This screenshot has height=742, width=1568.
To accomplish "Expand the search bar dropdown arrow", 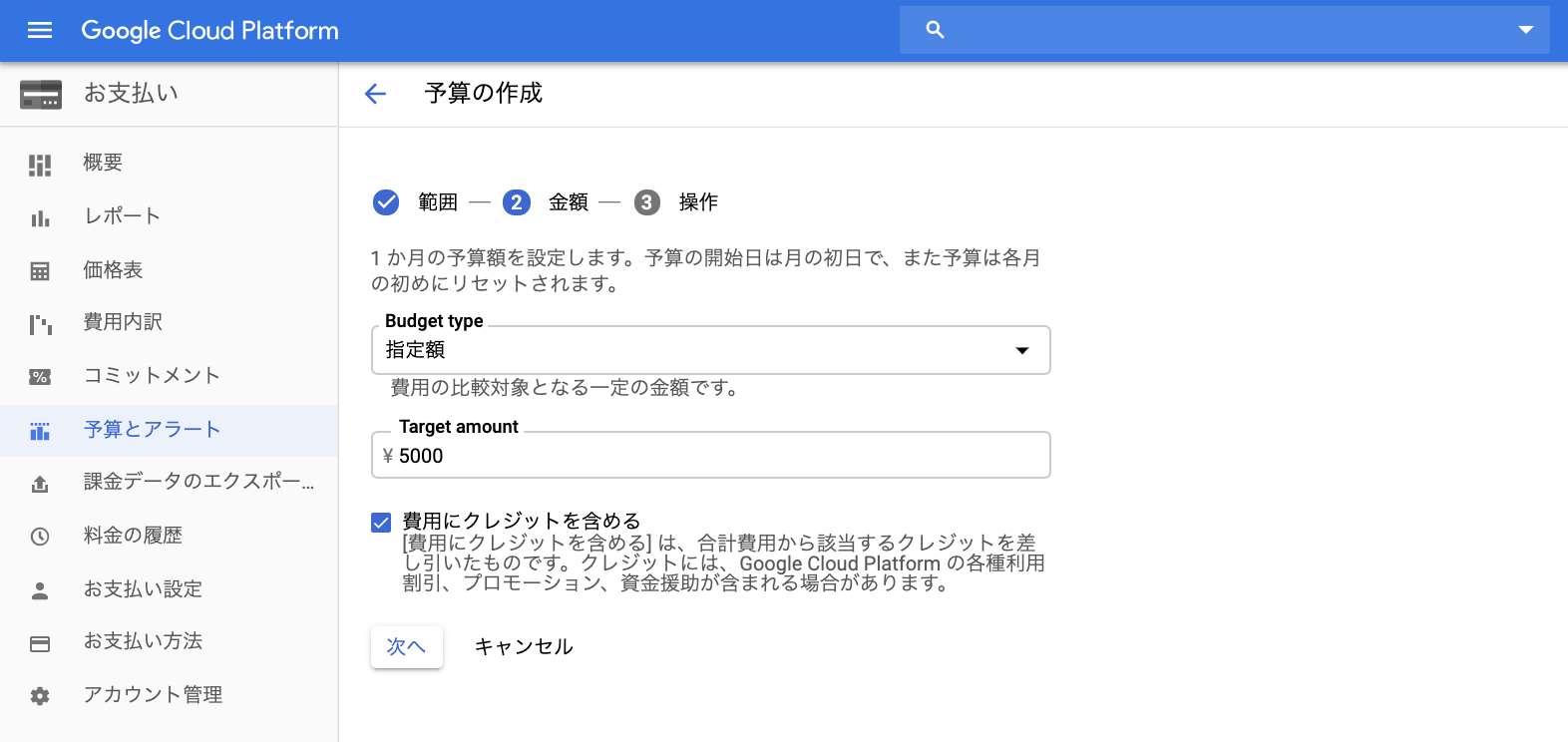I will (1525, 30).
